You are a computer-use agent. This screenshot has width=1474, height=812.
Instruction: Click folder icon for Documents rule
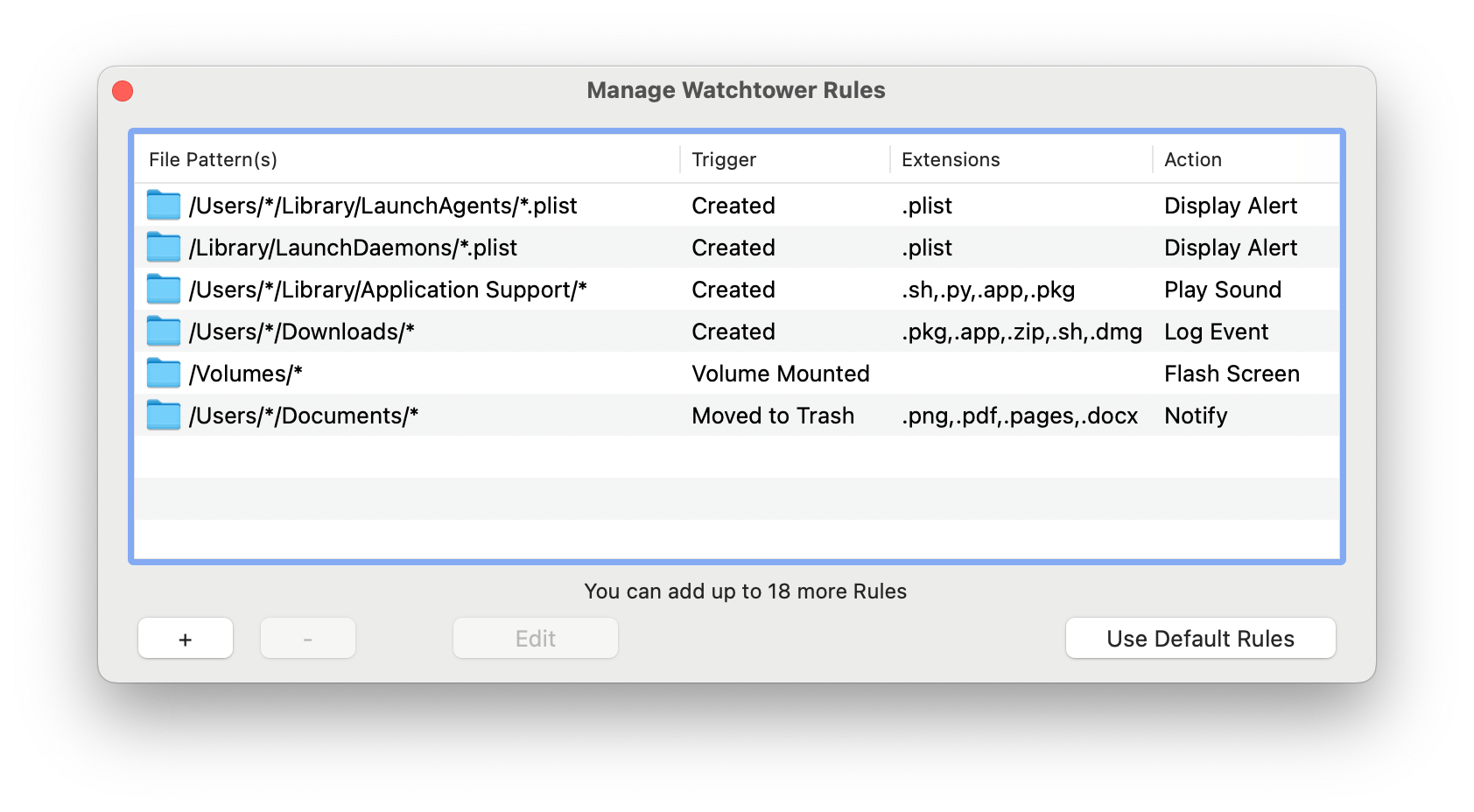164,416
